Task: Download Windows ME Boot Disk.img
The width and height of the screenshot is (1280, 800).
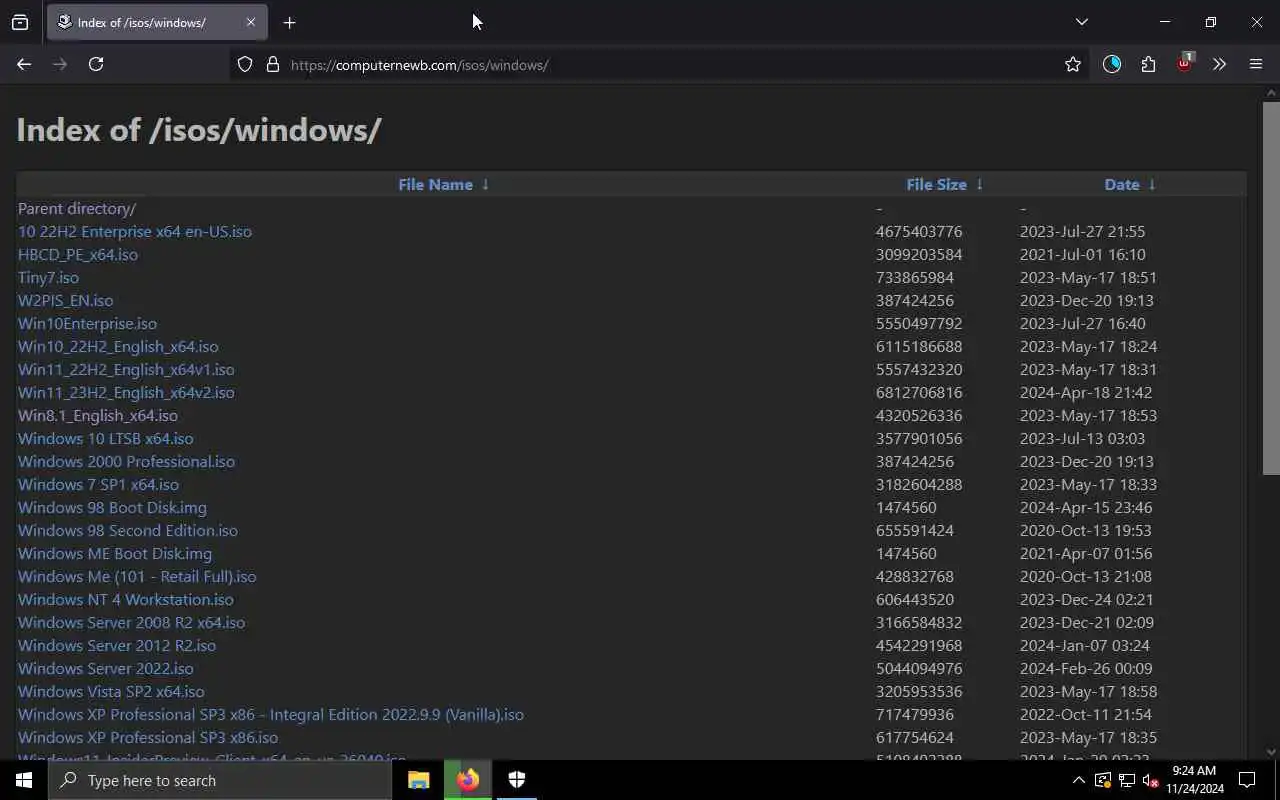Action: (115, 553)
